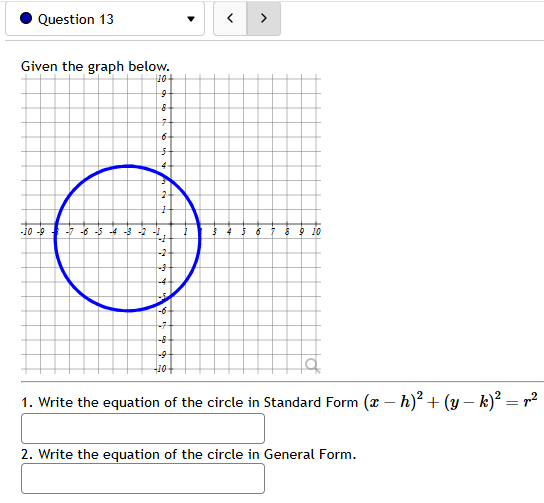Image resolution: width=544 pixels, height=503 pixels.
Task: Click the graph origin where axes cross
Action: pyautogui.click(x=171, y=224)
